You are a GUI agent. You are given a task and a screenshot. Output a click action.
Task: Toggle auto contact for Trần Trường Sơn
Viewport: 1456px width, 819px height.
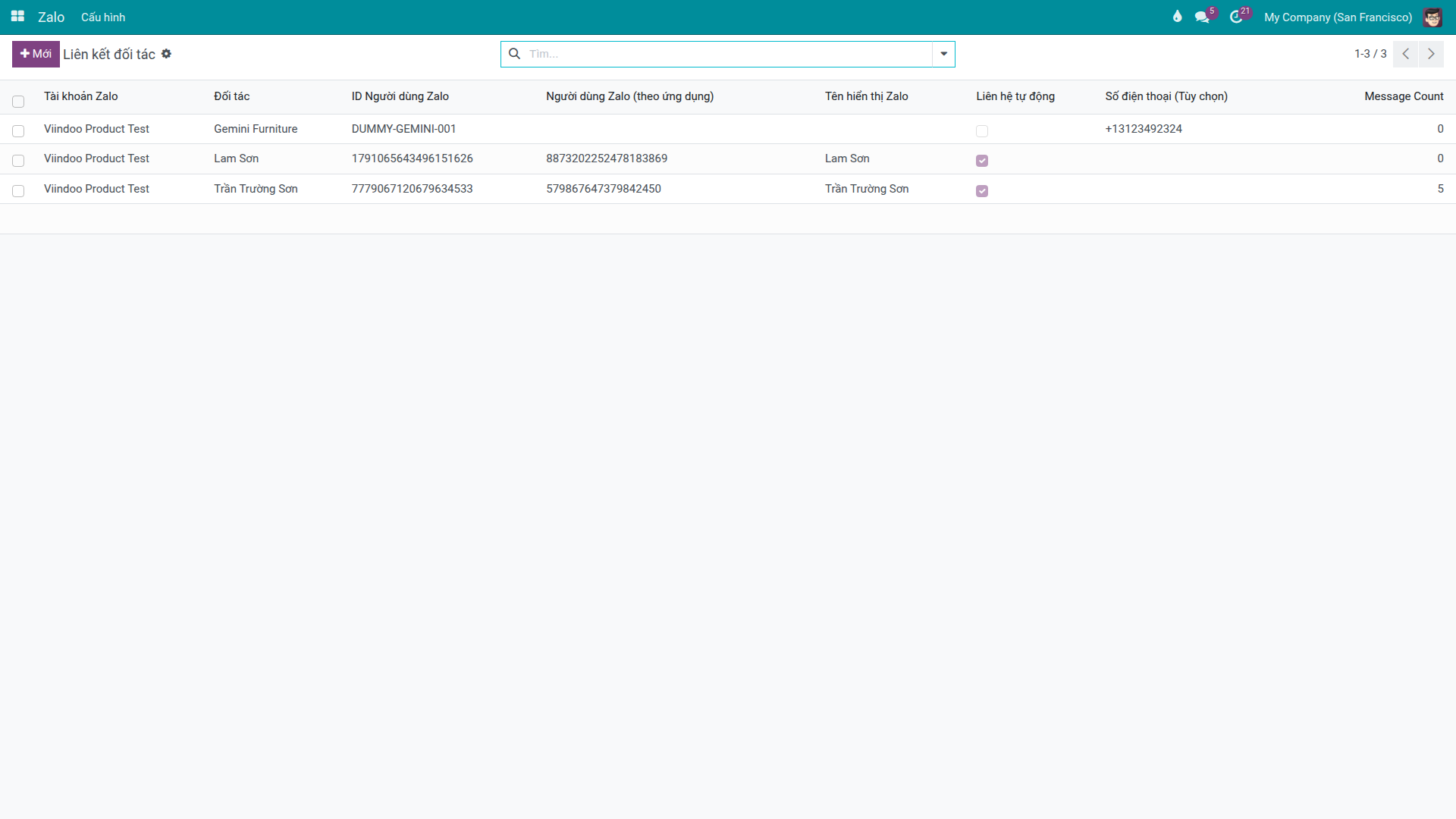click(982, 191)
